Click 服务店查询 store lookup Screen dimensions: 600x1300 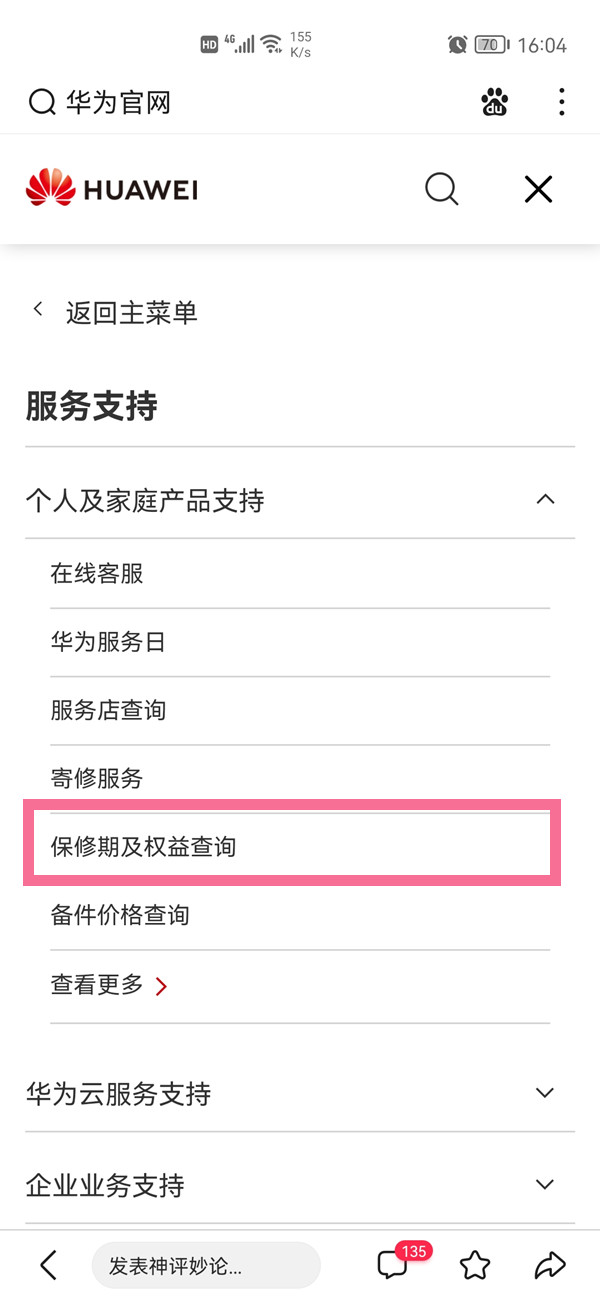[x=108, y=710]
